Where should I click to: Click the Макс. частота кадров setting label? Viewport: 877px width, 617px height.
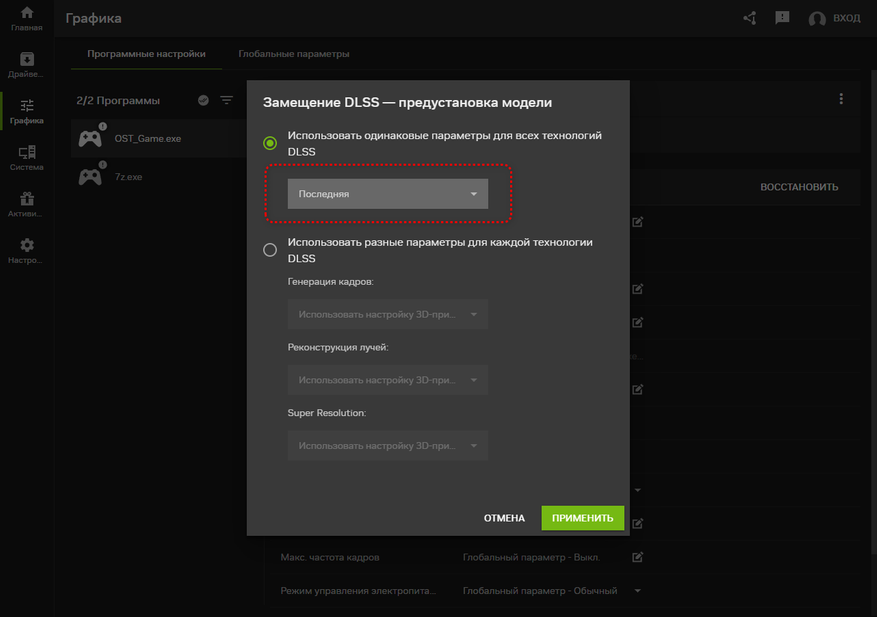tap(330, 557)
